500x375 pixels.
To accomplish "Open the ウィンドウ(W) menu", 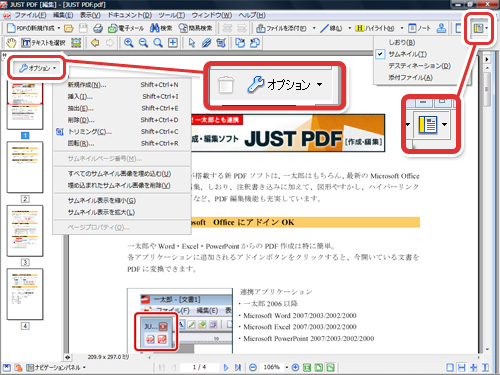I will (212, 15).
